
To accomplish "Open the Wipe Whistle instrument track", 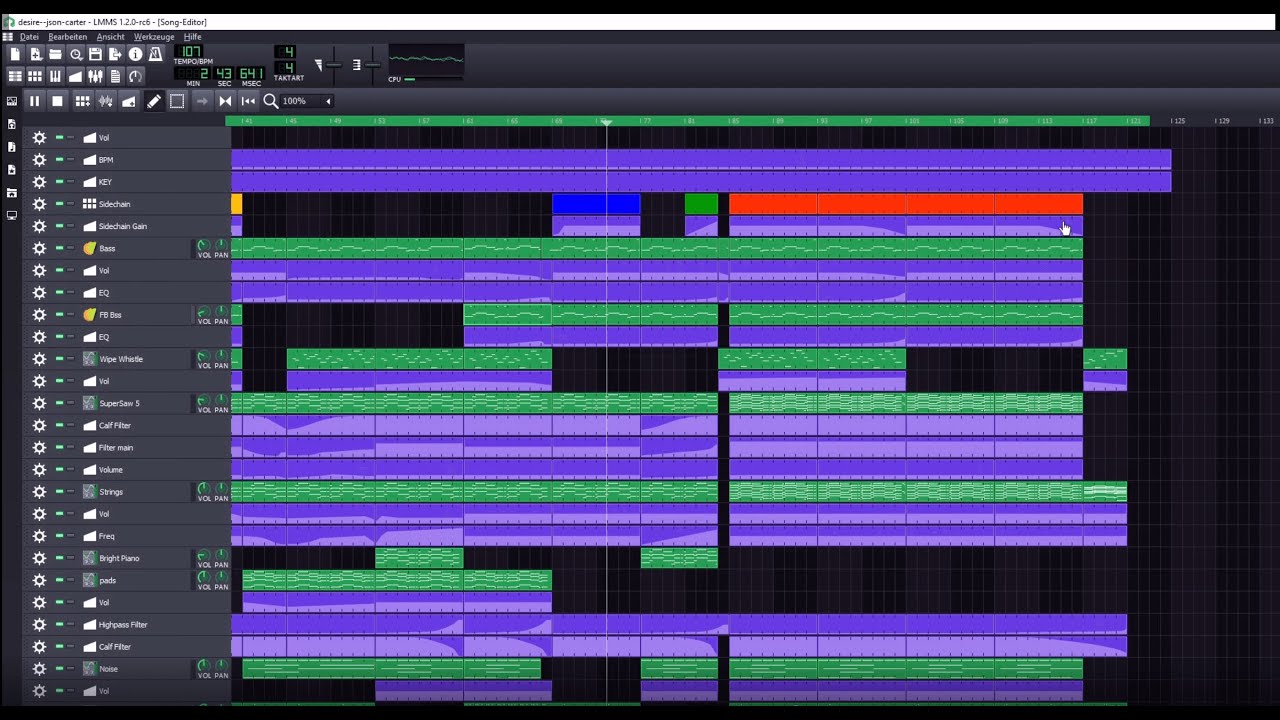I will [x=135, y=359].
